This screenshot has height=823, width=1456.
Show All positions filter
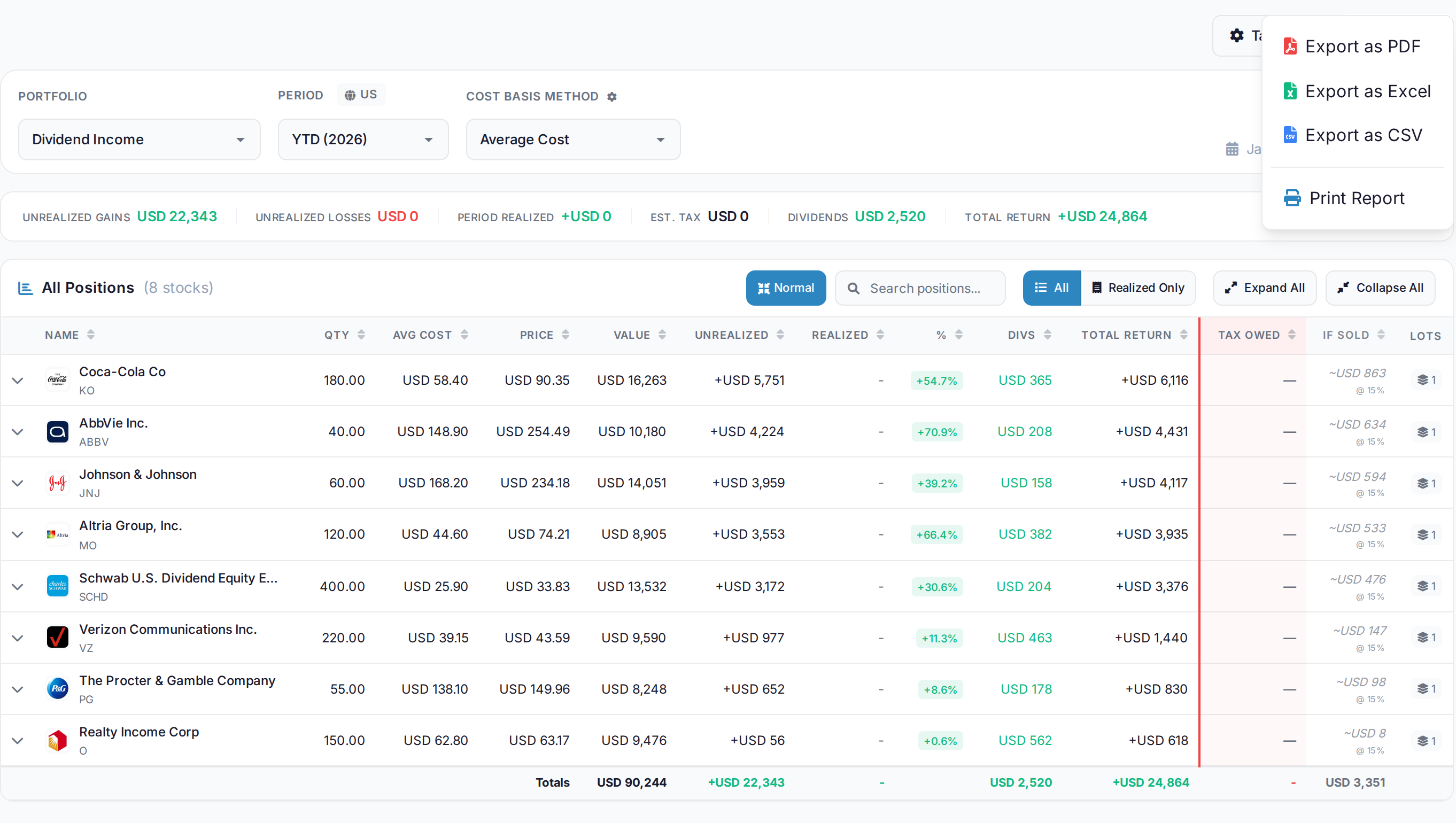[x=1052, y=288]
